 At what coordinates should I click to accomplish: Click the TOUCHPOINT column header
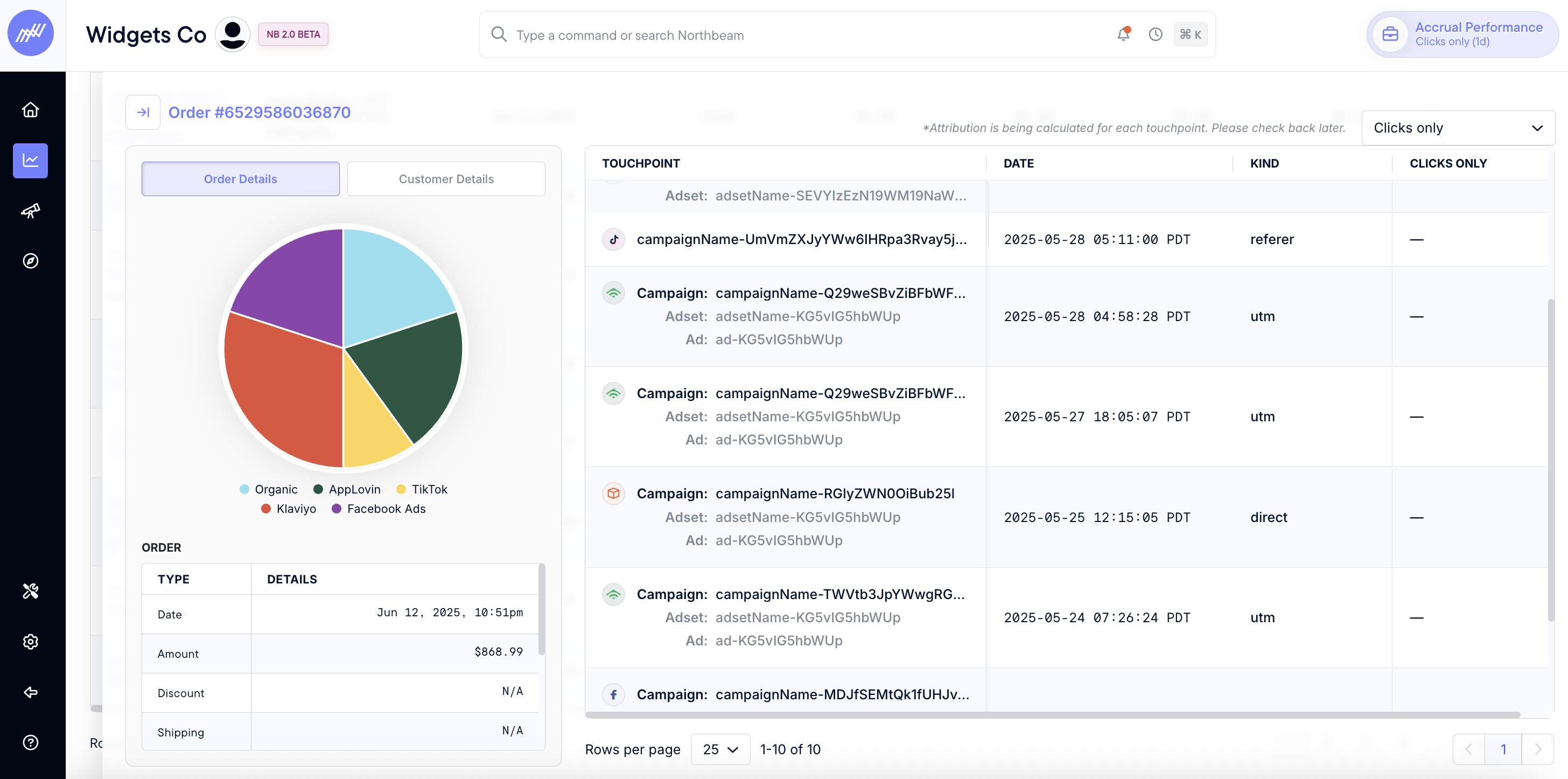pyautogui.click(x=641, y=163)
